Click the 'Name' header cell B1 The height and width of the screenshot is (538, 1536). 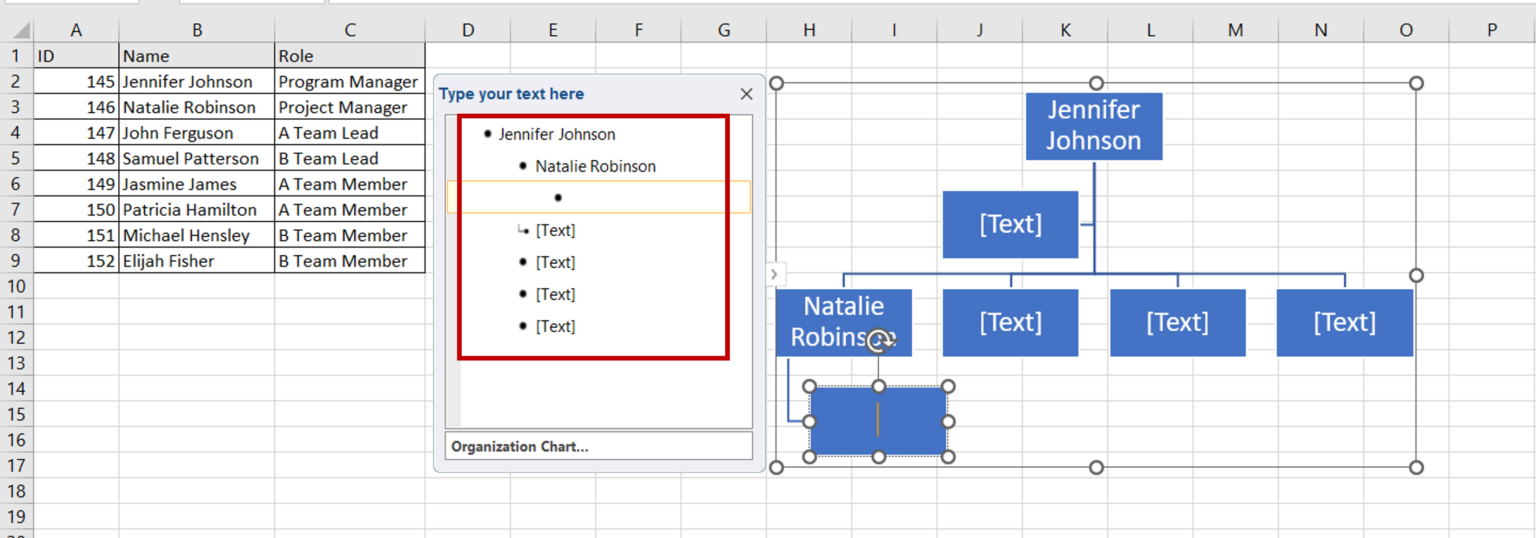196,56
